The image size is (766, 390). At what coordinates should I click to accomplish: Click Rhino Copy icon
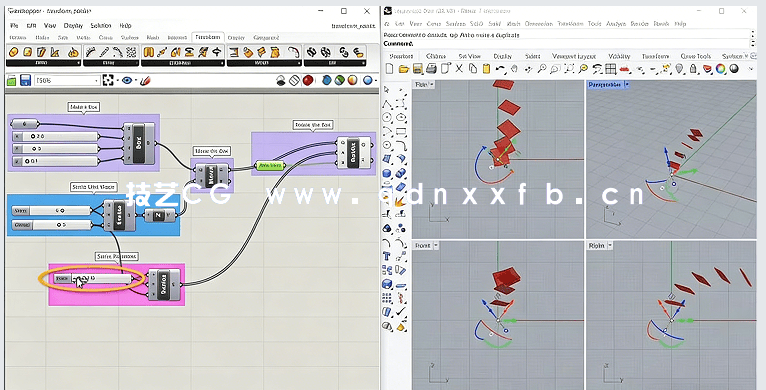point(472,69)
